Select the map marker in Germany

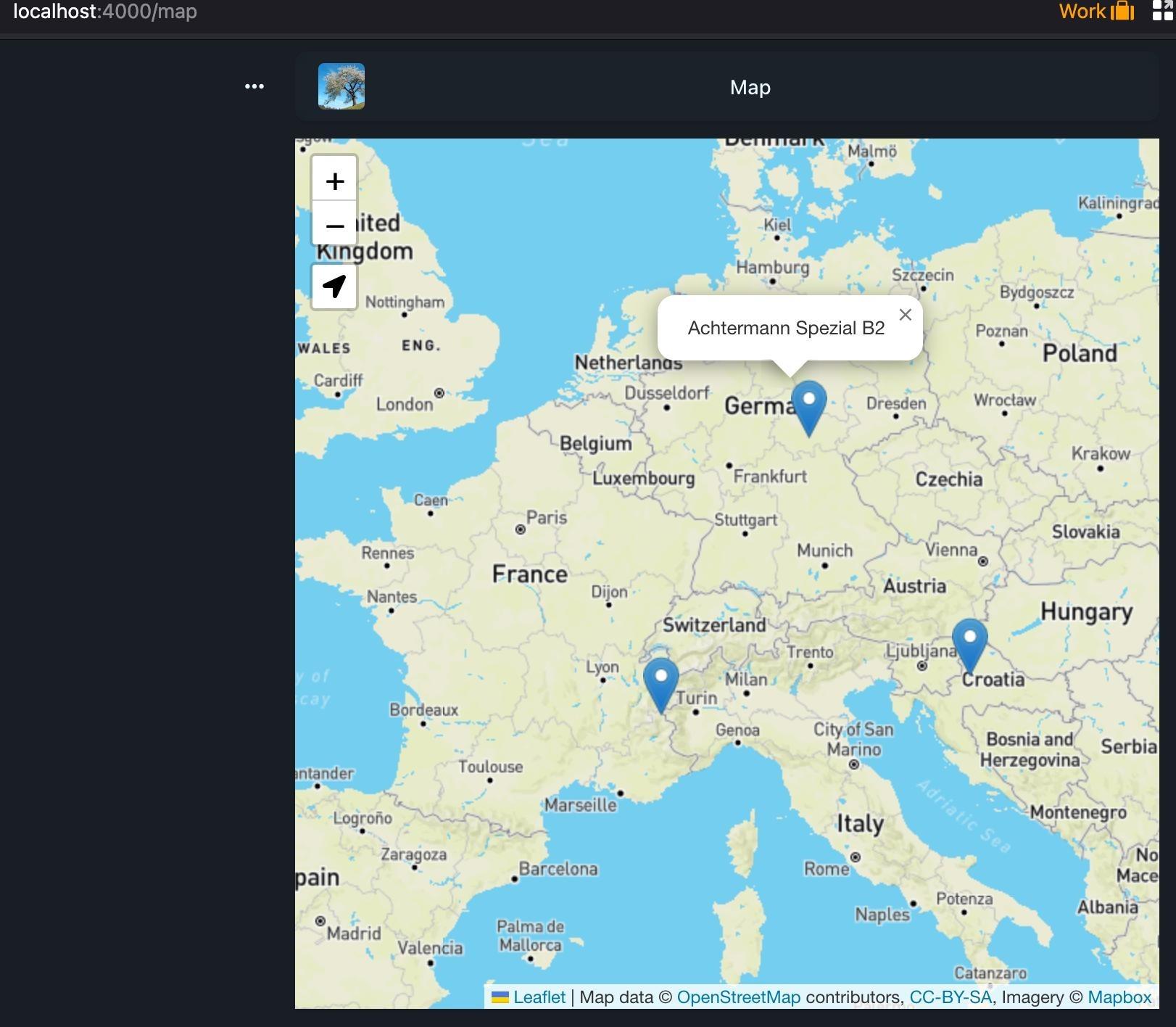coord(808,408)
